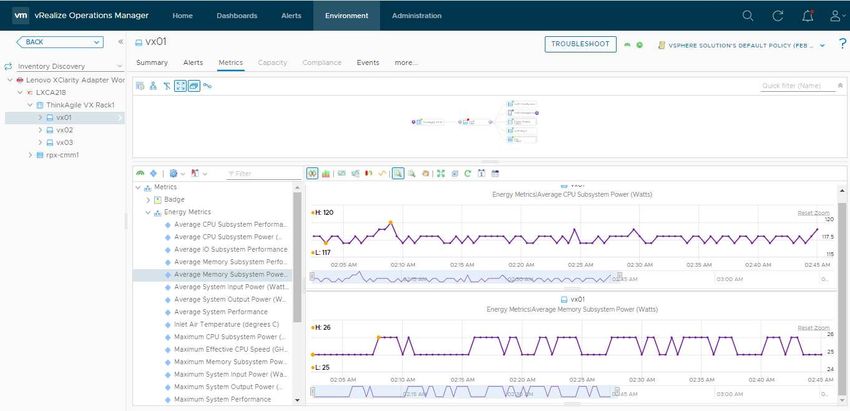
Task: Click first icon in relationship map toolbar
Action: tap(140, 86)
